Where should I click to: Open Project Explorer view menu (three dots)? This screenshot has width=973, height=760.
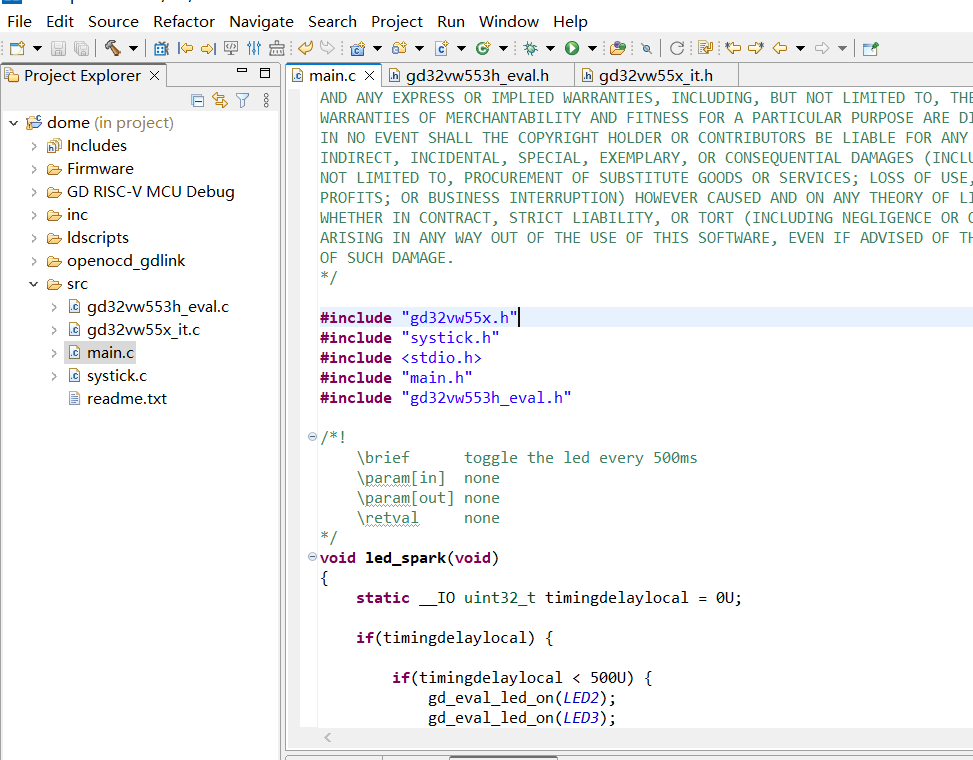(266, 100)
